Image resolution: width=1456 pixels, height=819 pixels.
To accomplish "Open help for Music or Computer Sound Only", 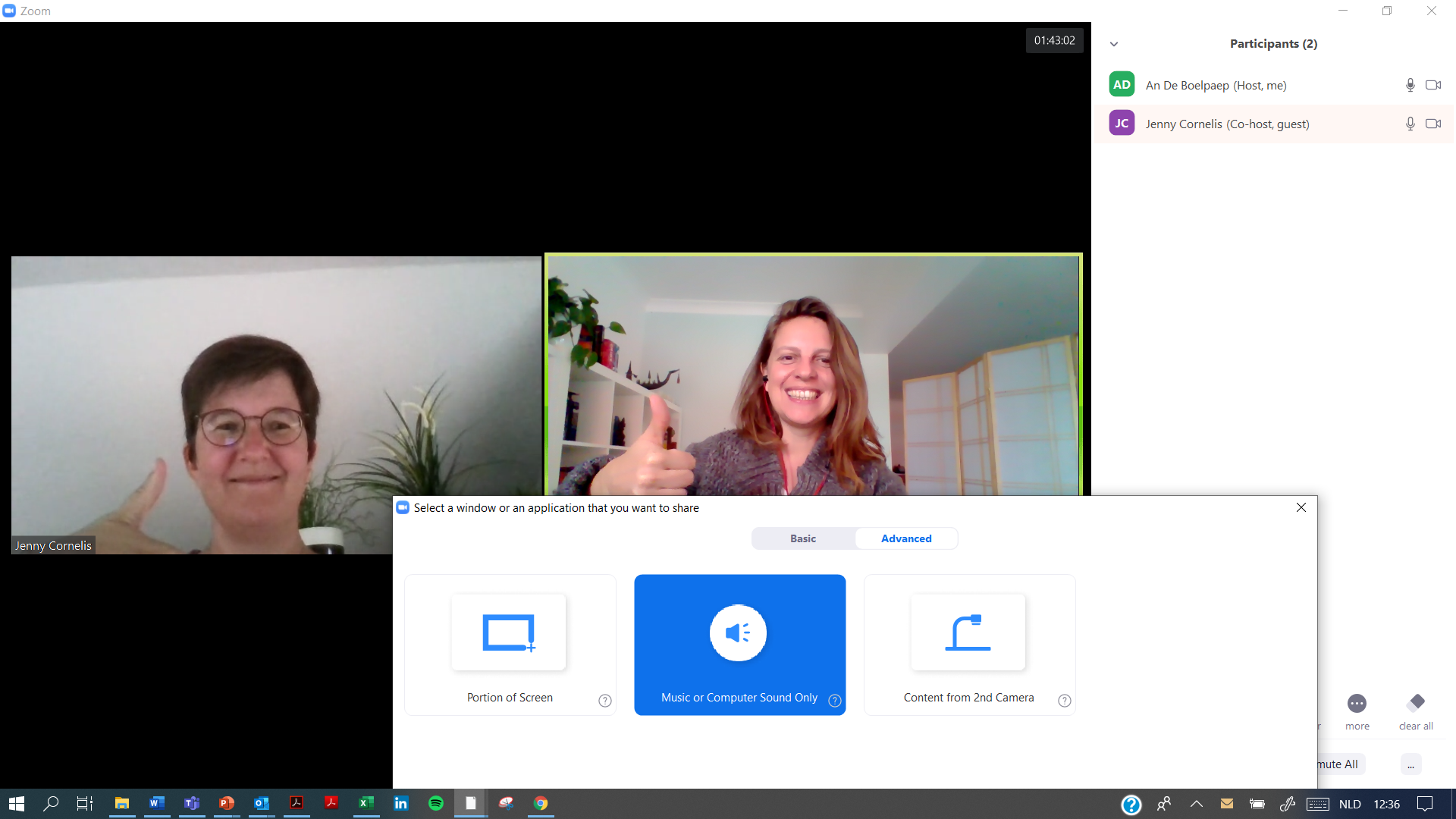I will [x=834, y=700].
